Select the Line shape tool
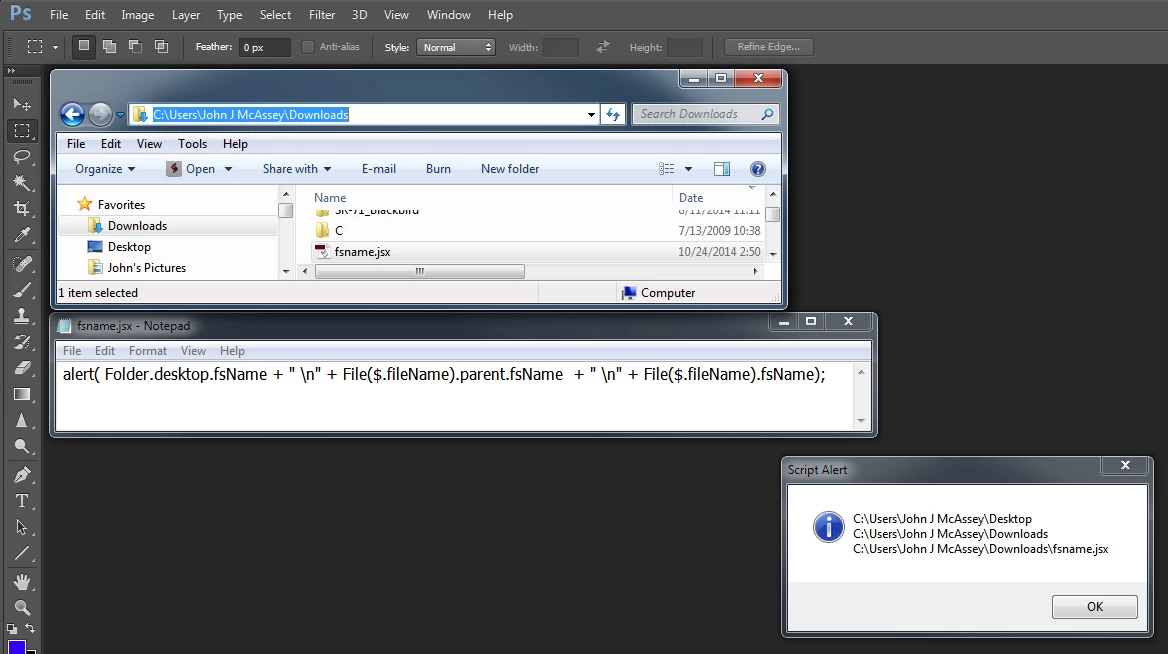1168x654 pixels. [22, 553]
